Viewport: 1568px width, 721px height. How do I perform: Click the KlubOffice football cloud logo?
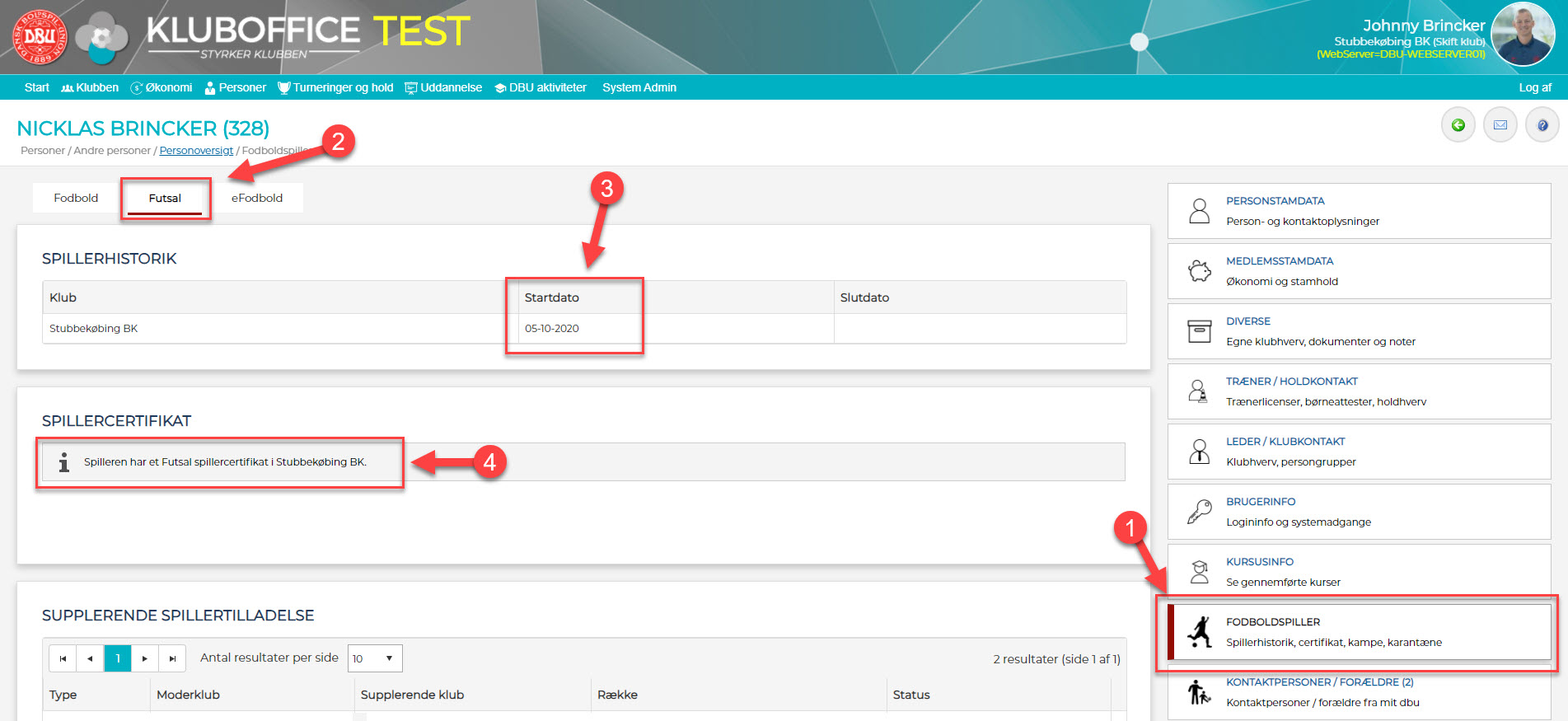tap(102, 38)
